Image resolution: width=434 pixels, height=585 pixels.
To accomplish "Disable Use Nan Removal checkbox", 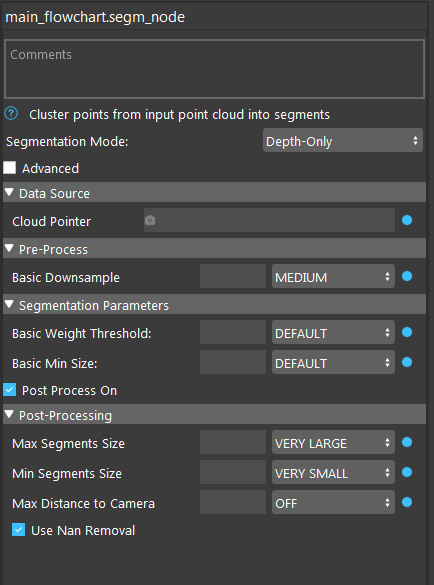I will point(18,529).
